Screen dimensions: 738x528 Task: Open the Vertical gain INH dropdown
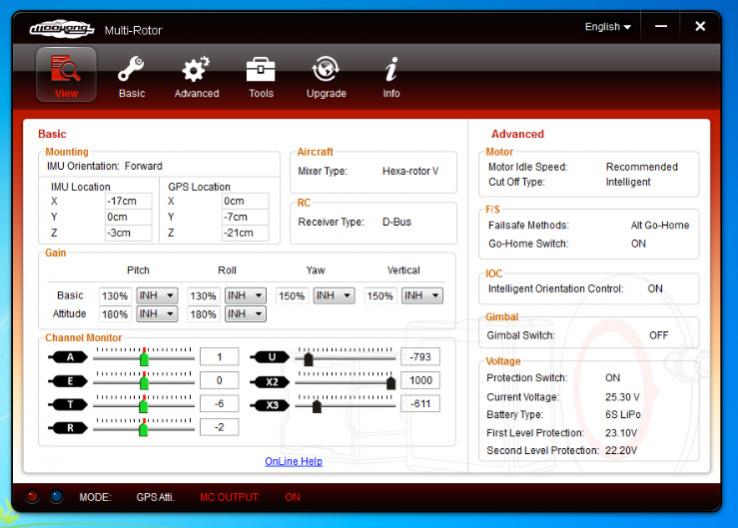[x=420, y=296]
